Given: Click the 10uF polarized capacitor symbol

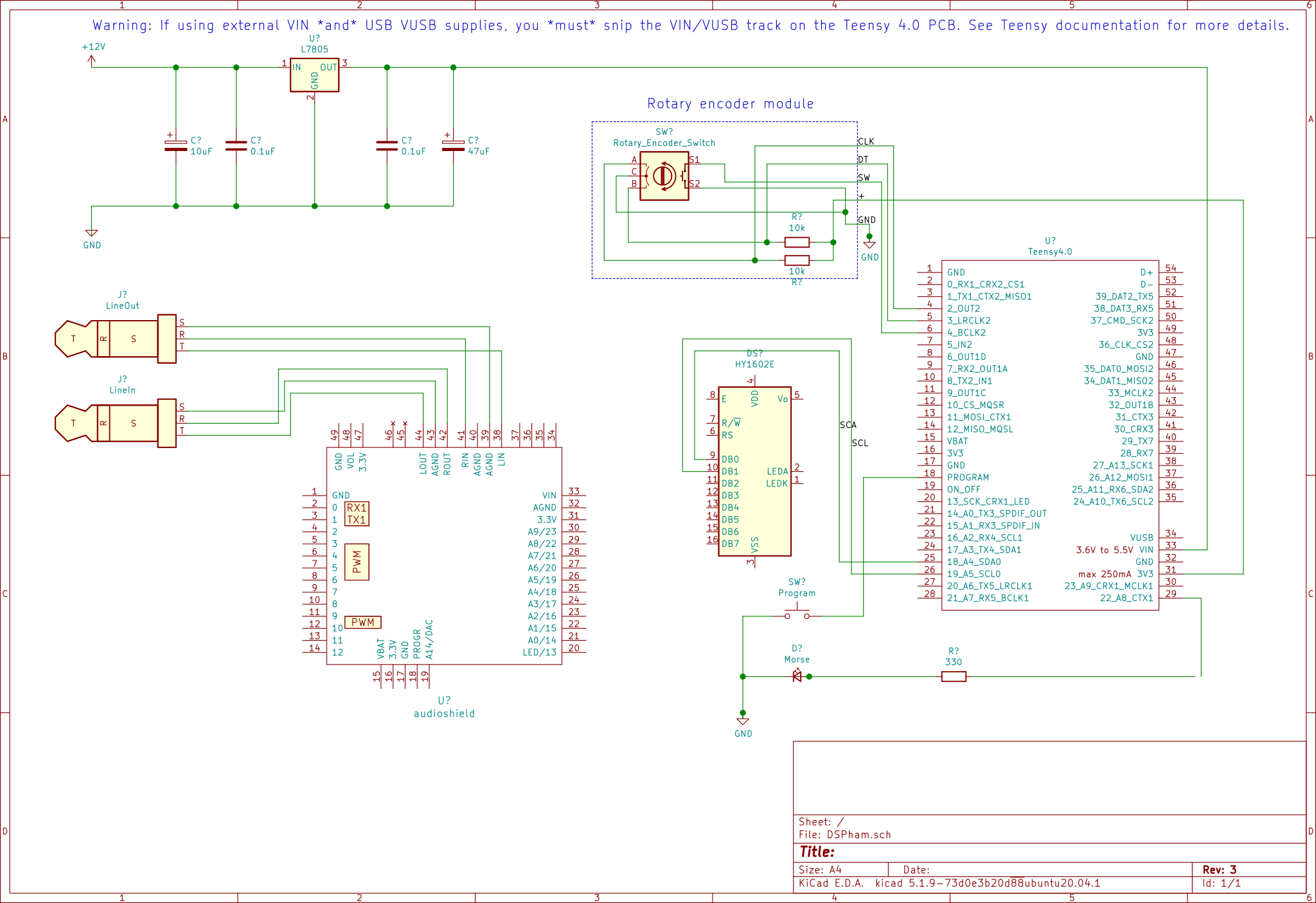Looking at the screenshot, I should click(x=175, y=146).
